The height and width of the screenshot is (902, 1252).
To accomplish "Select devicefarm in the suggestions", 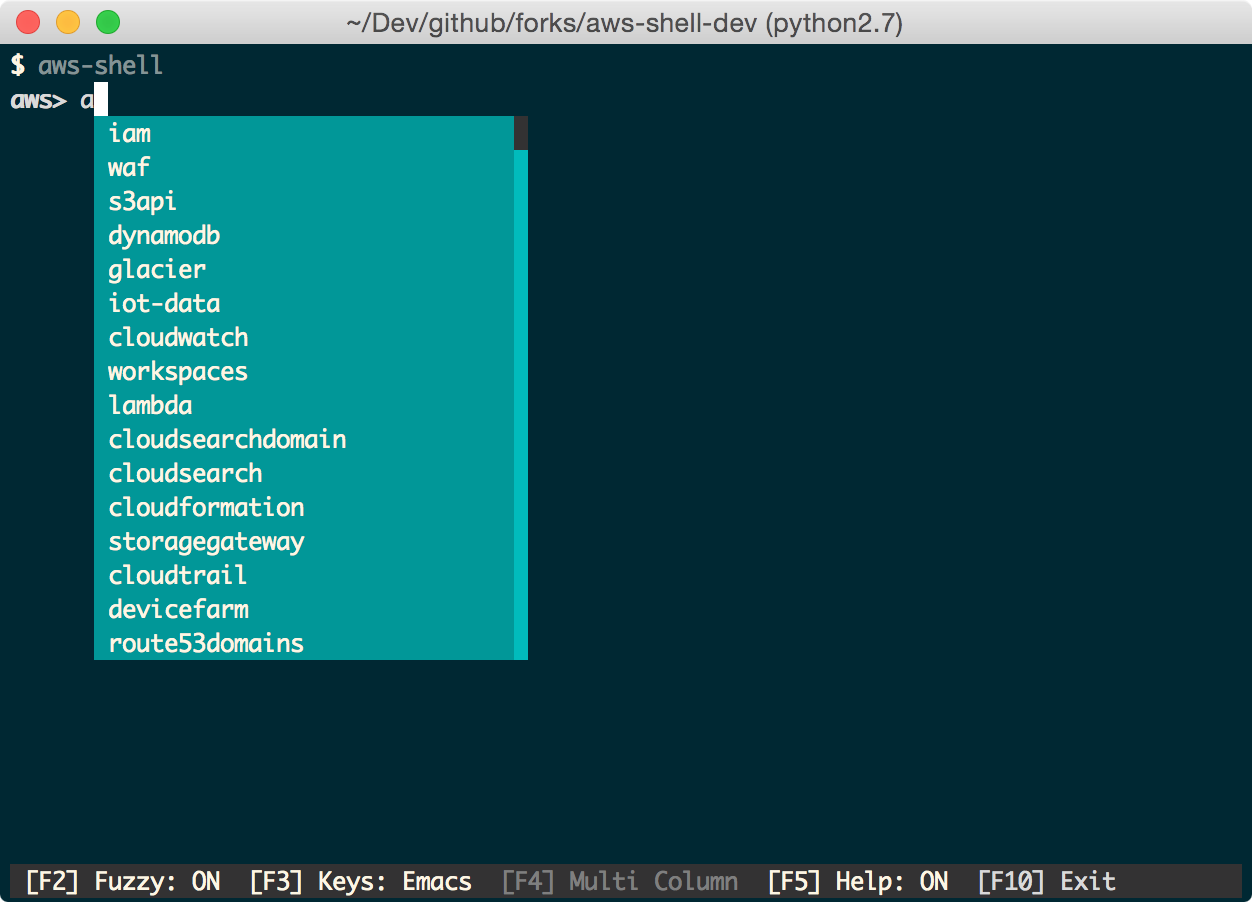I will pyautogui.click(x=304, y=609).
